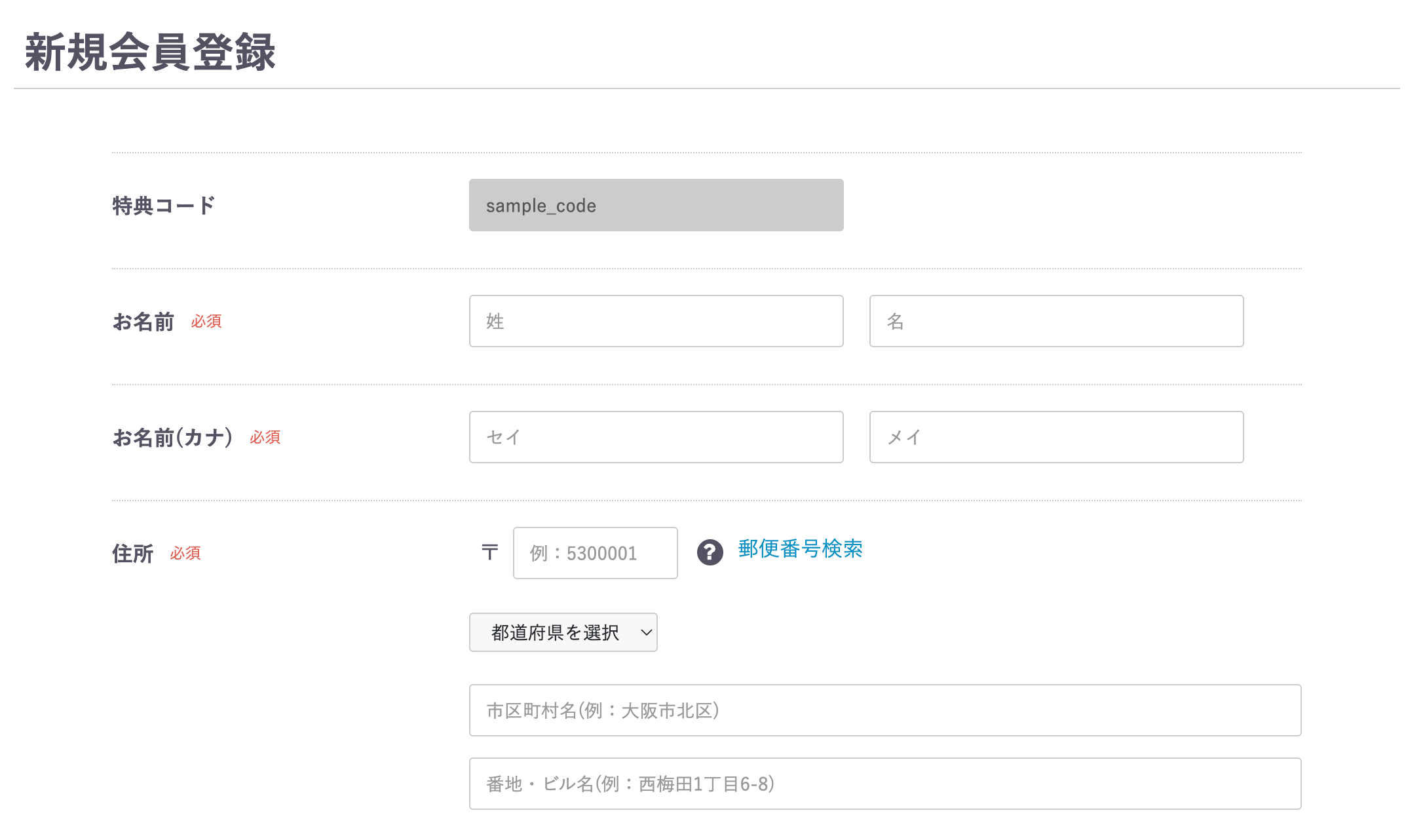
Task: Focus the 姓 last name field
Action: (656, 321)
